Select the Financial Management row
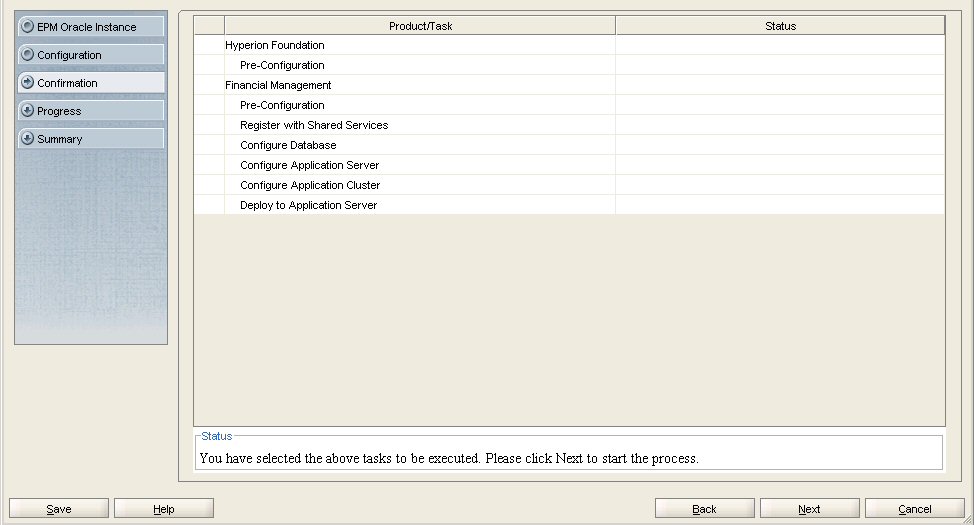This screenshot has width=974, height=525. pyautogui.click(x=569, y=85)
